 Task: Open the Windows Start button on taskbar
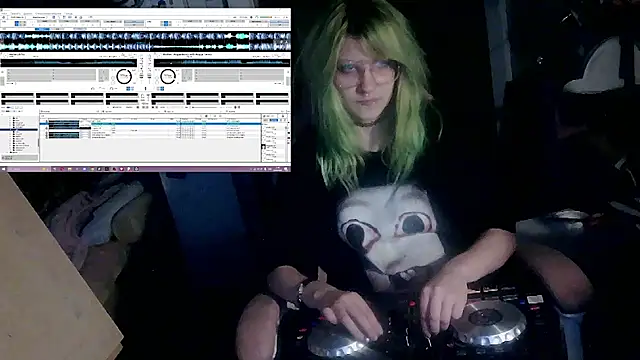[4, 169]
